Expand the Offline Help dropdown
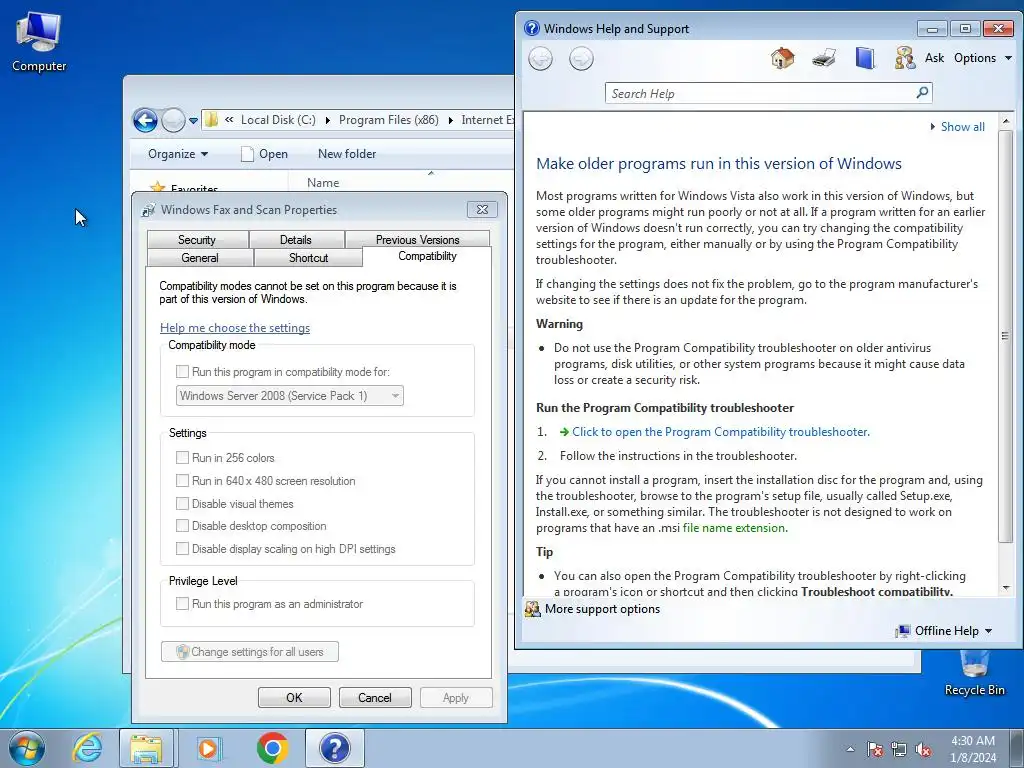The width and height of the screenshot is (1024, 768). point(988,631)
